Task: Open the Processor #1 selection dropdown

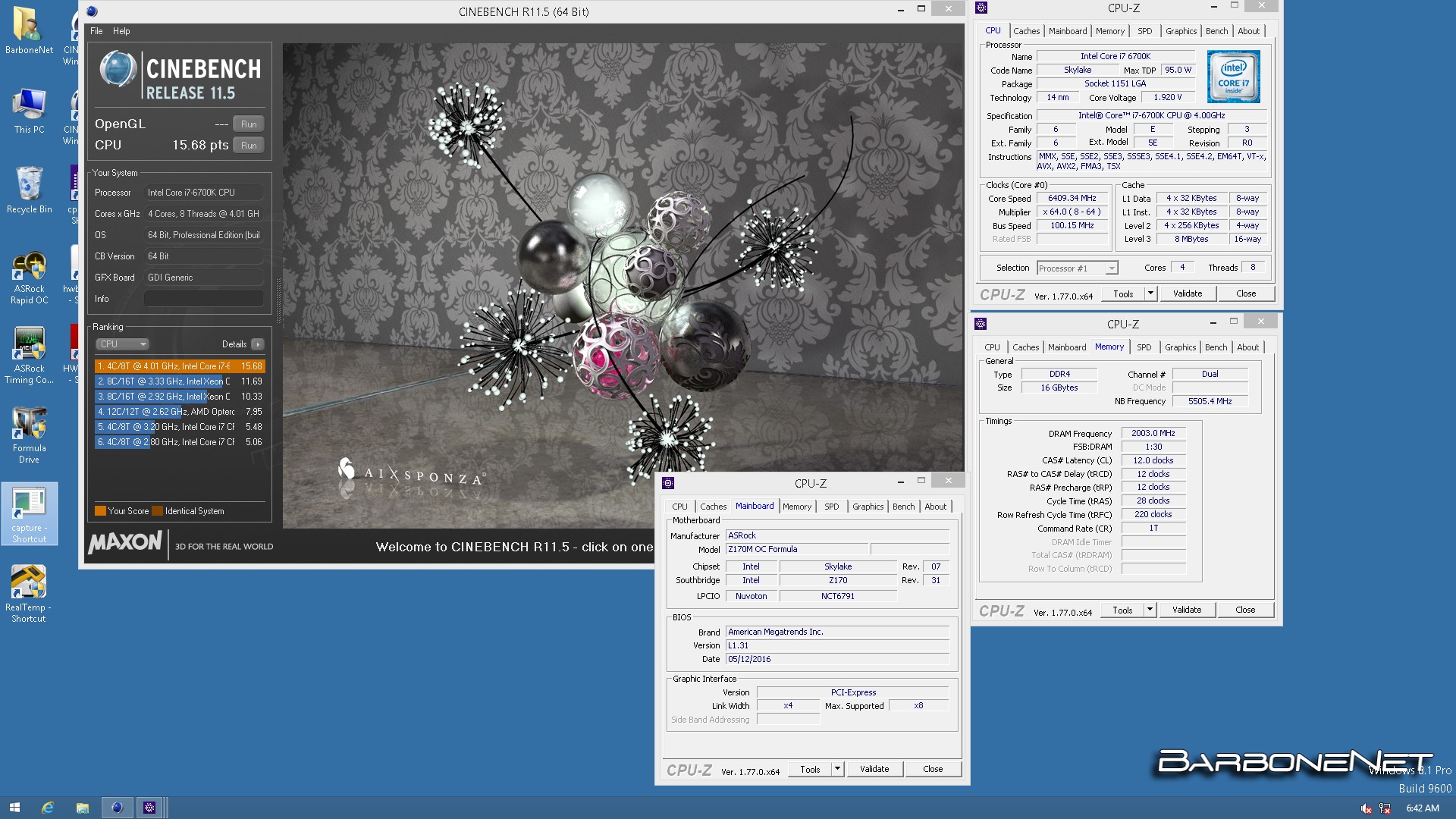Action: tap(1077, 268)
